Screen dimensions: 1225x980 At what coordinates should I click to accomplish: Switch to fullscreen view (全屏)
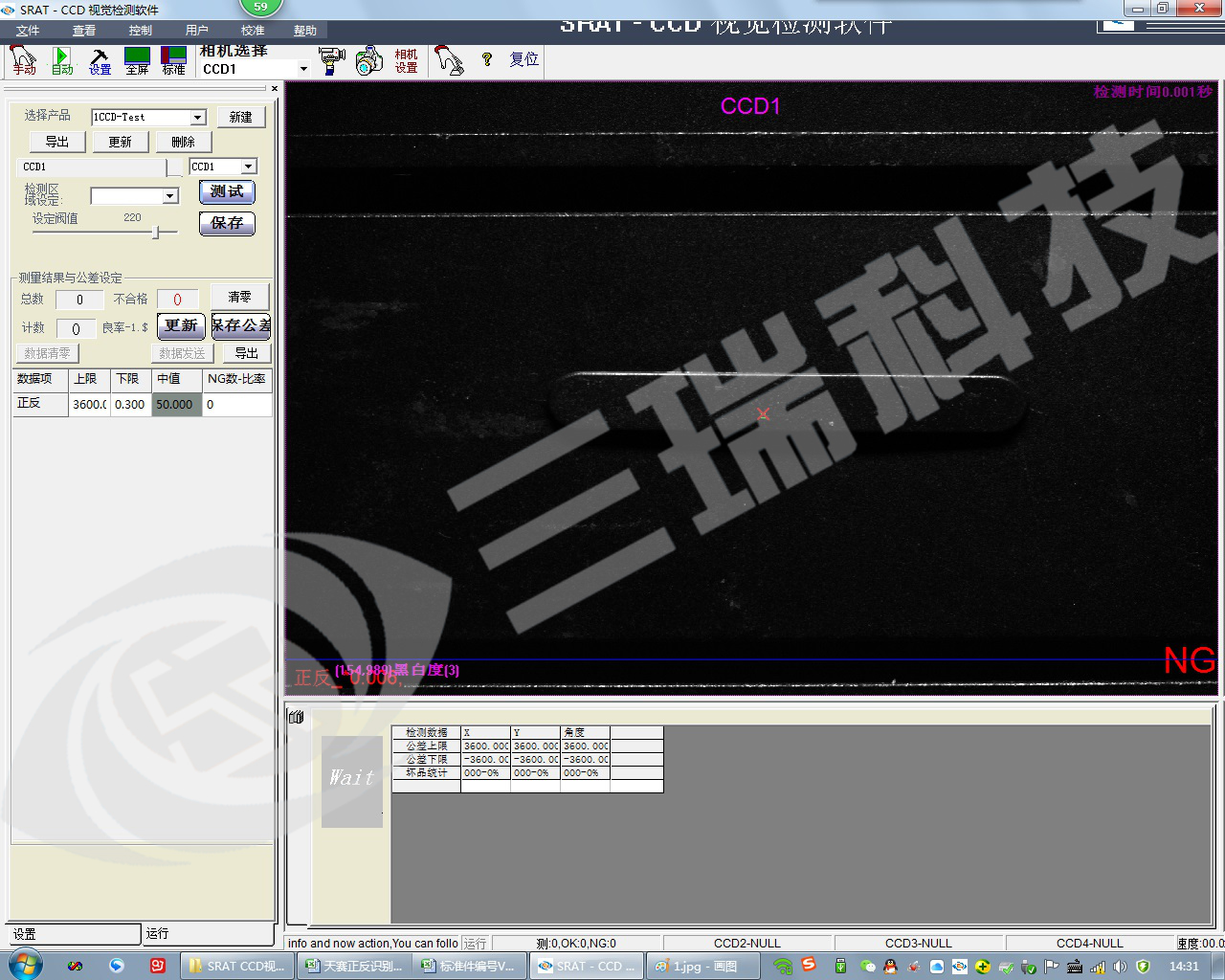tap(137, 60)
